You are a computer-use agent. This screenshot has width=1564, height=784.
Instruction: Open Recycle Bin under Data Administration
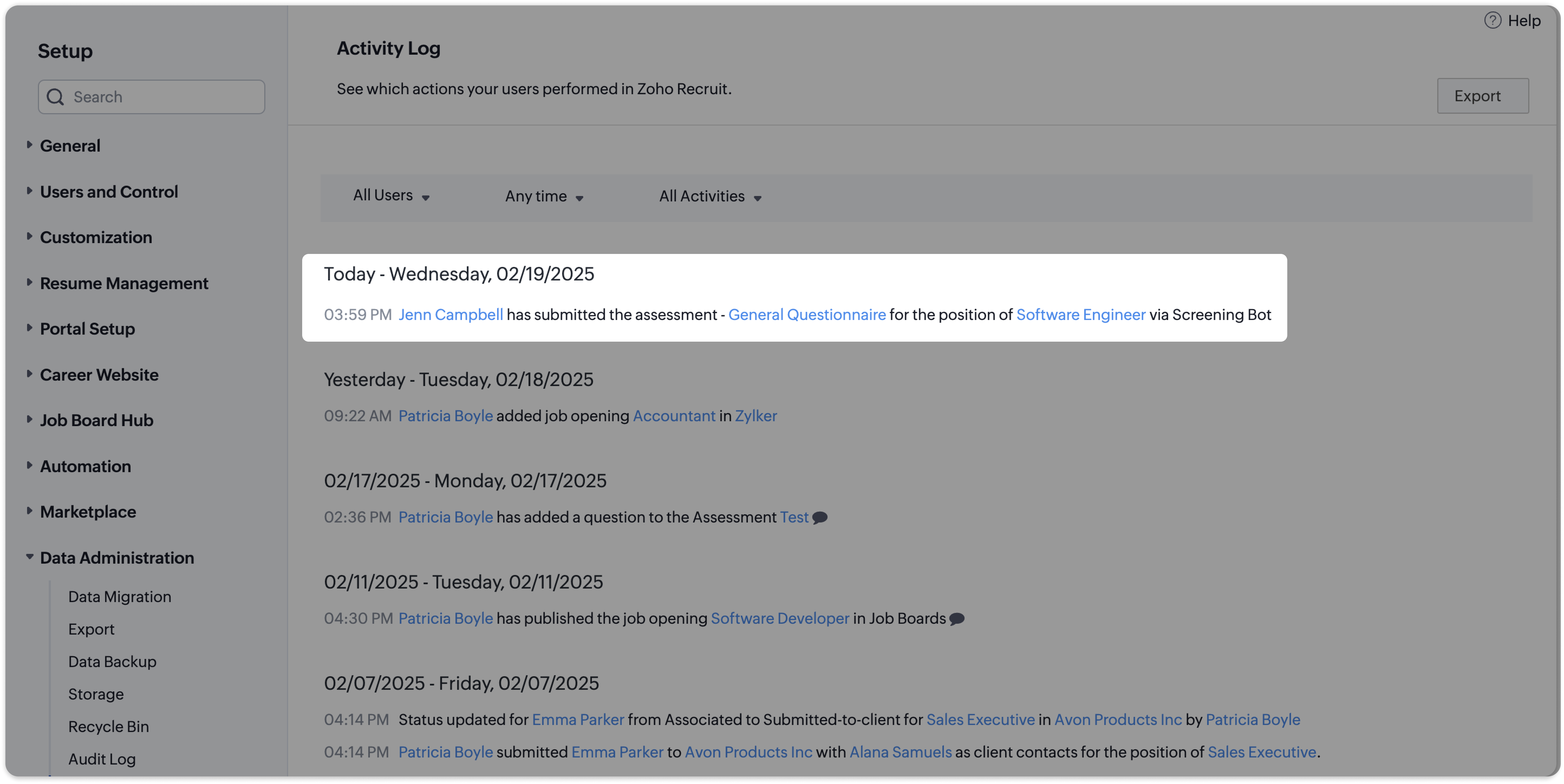pyautogui.click(x=108, y=726)
